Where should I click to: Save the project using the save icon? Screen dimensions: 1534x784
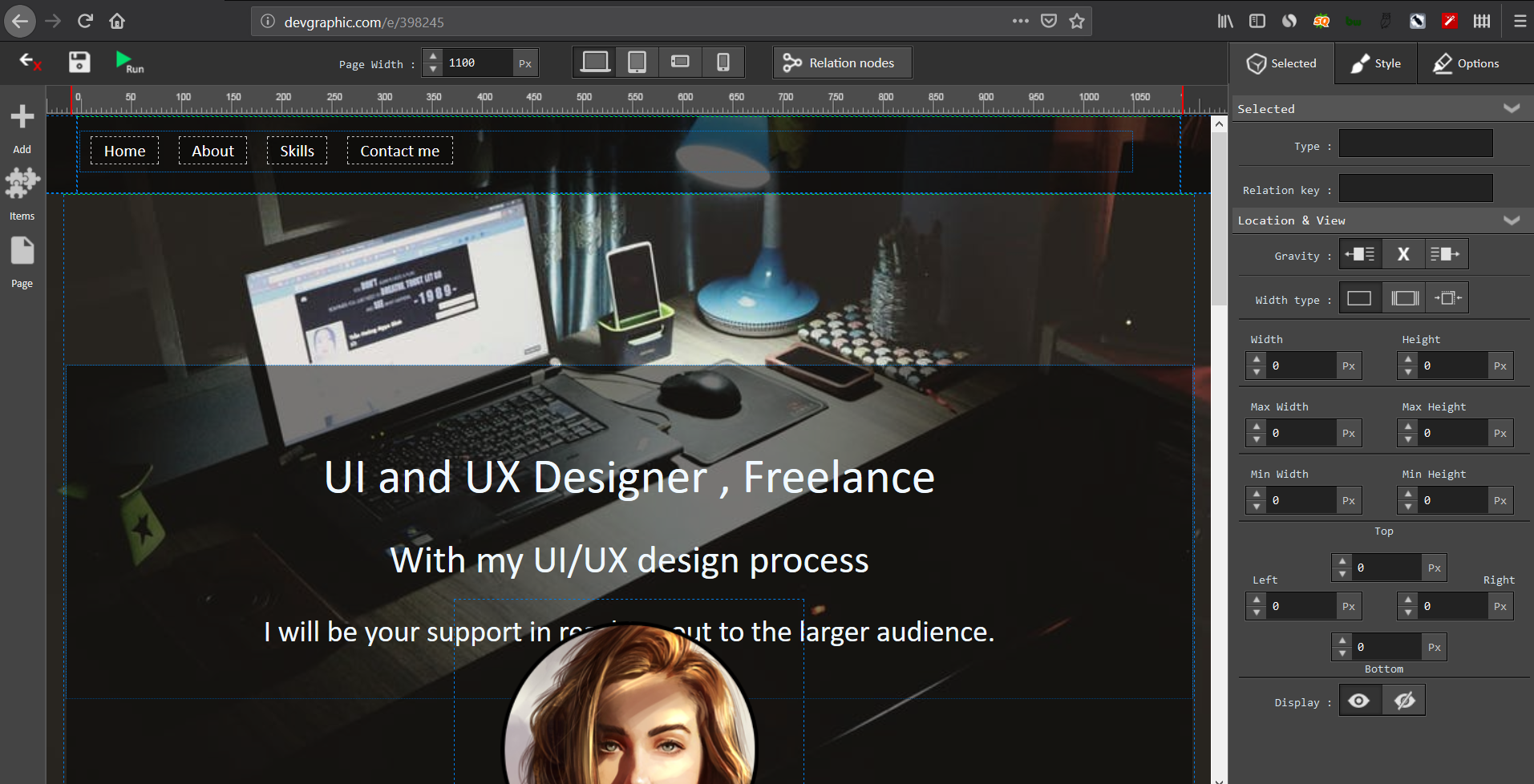pos(79,62)
